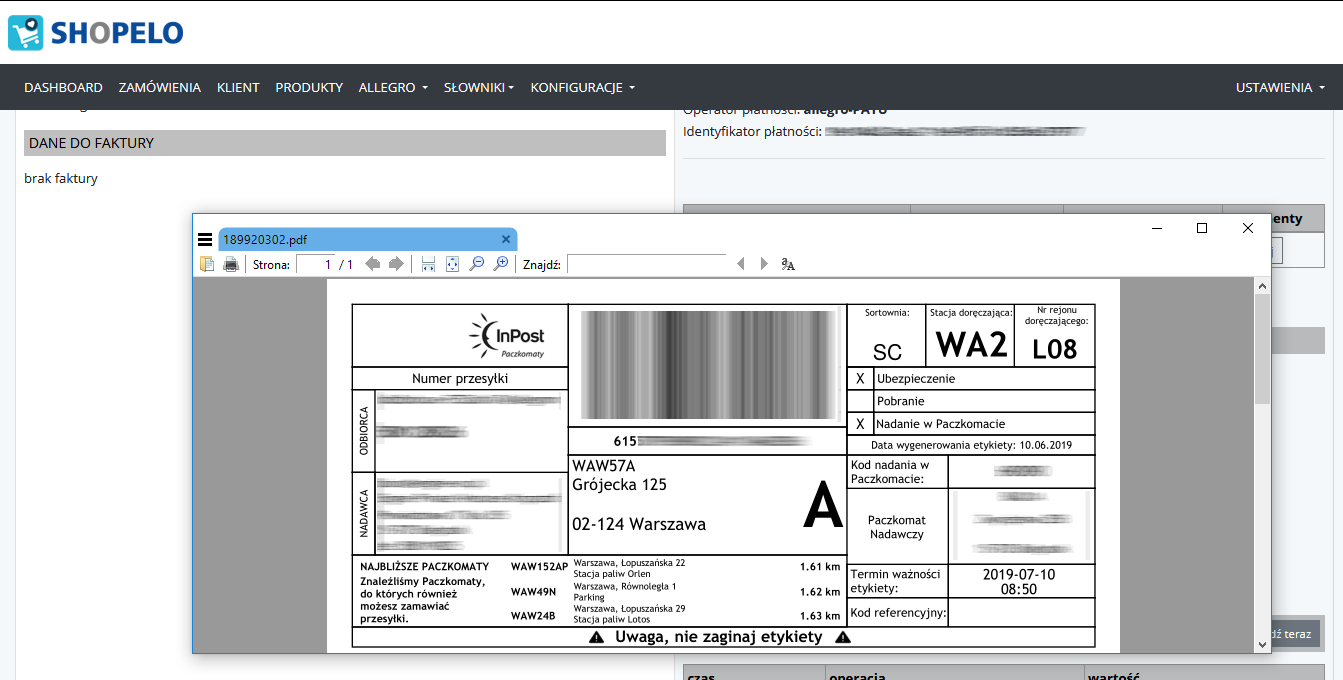Click the fit width icon
This screenshot has height=680, width=1343.
pos(428,264)
